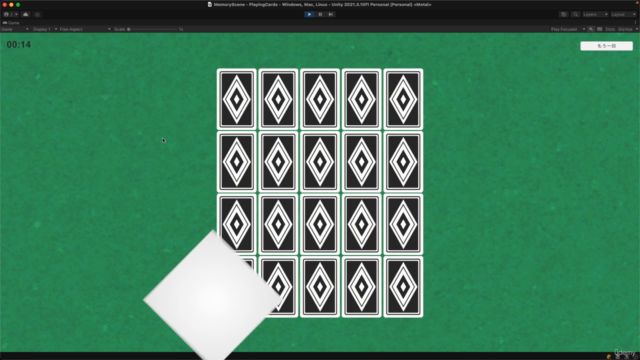Flip the fourth card in the top row

click(362, 99)
